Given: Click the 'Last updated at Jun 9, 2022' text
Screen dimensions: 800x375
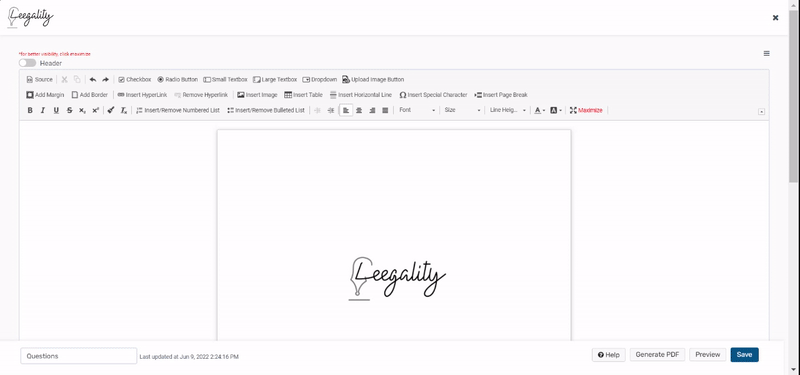Looking at the screenshot, I should pos(189,357).
